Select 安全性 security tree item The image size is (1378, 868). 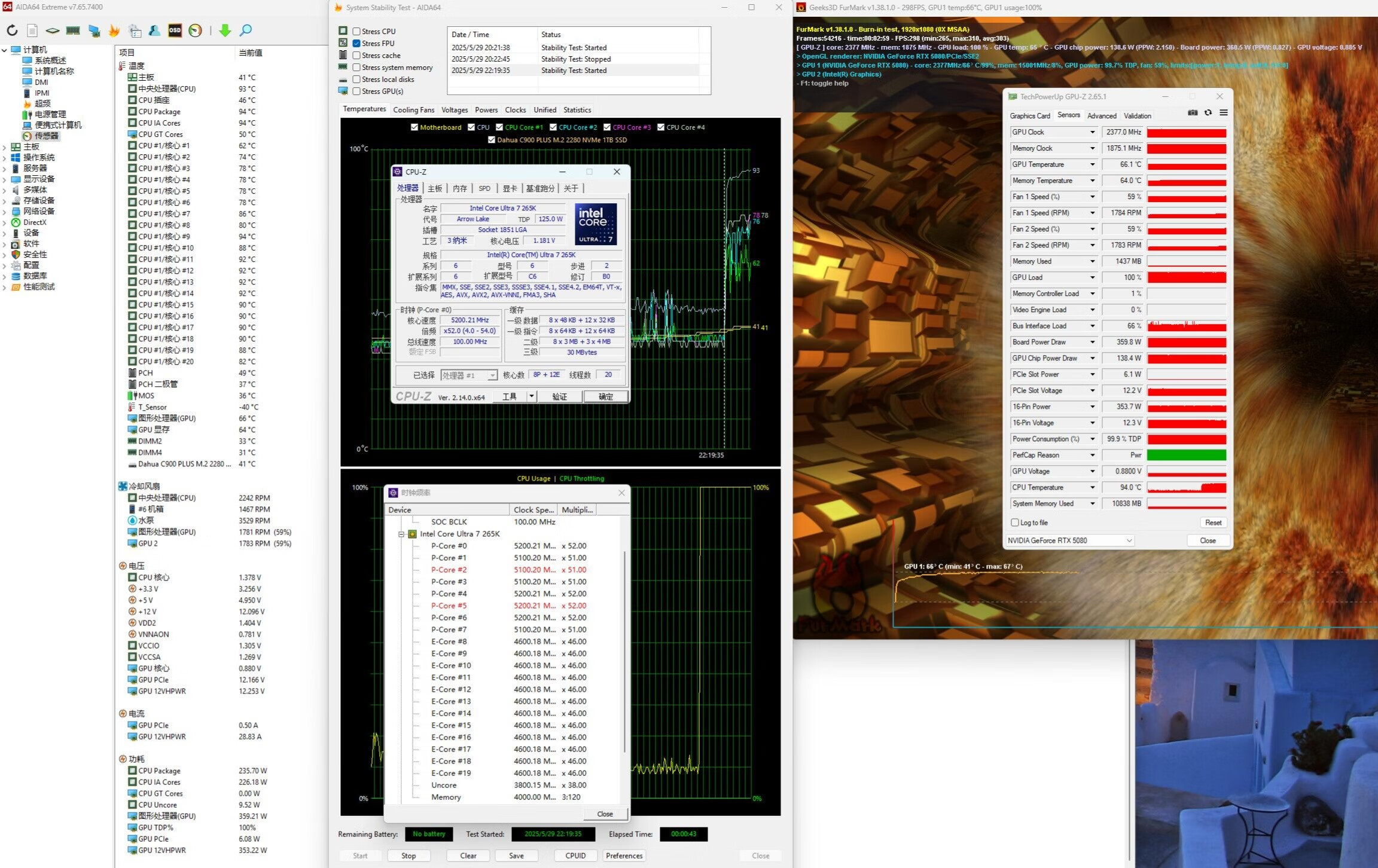[35, 254]
